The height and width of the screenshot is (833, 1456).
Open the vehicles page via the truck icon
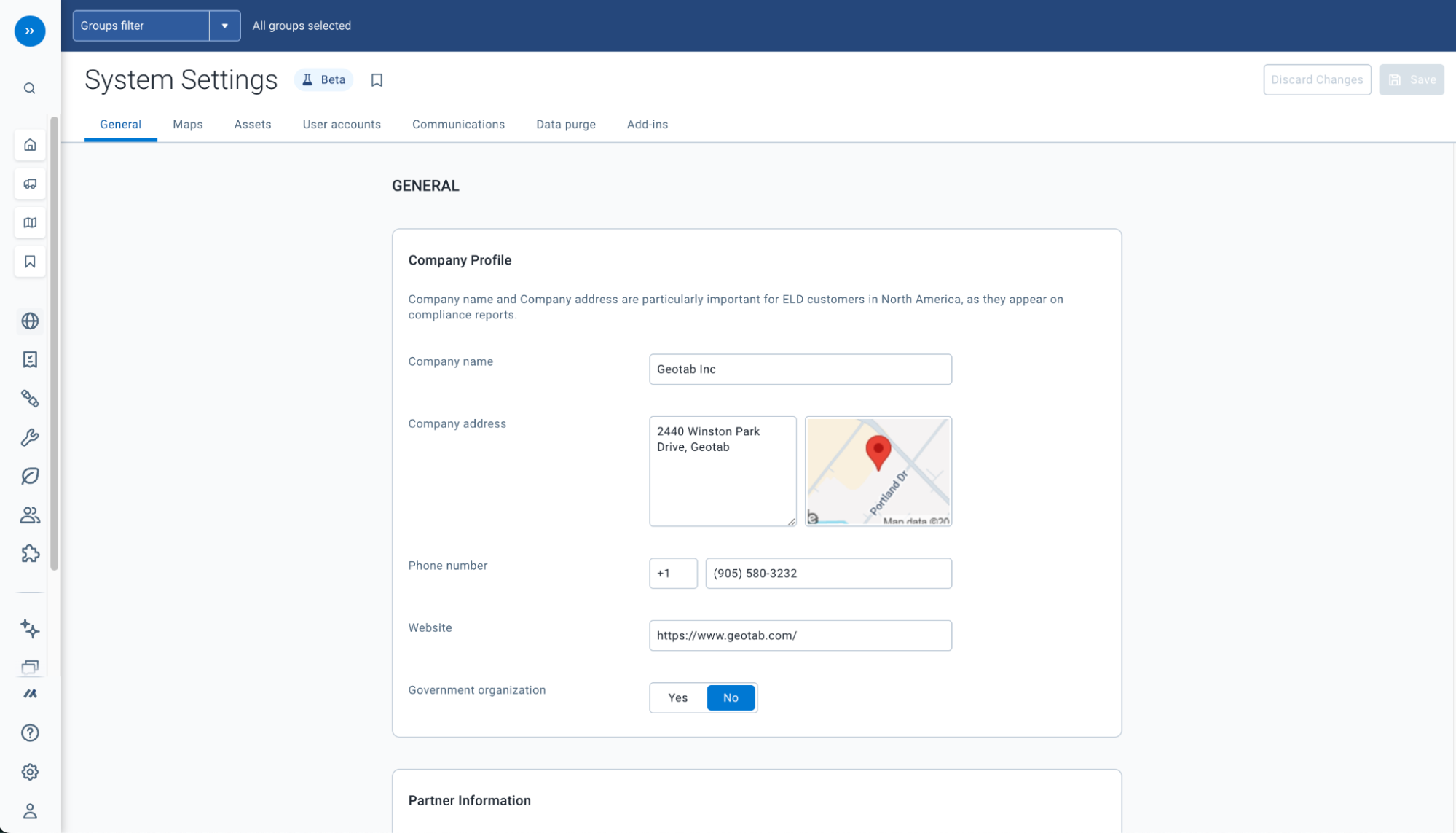(x=29, y=184)
